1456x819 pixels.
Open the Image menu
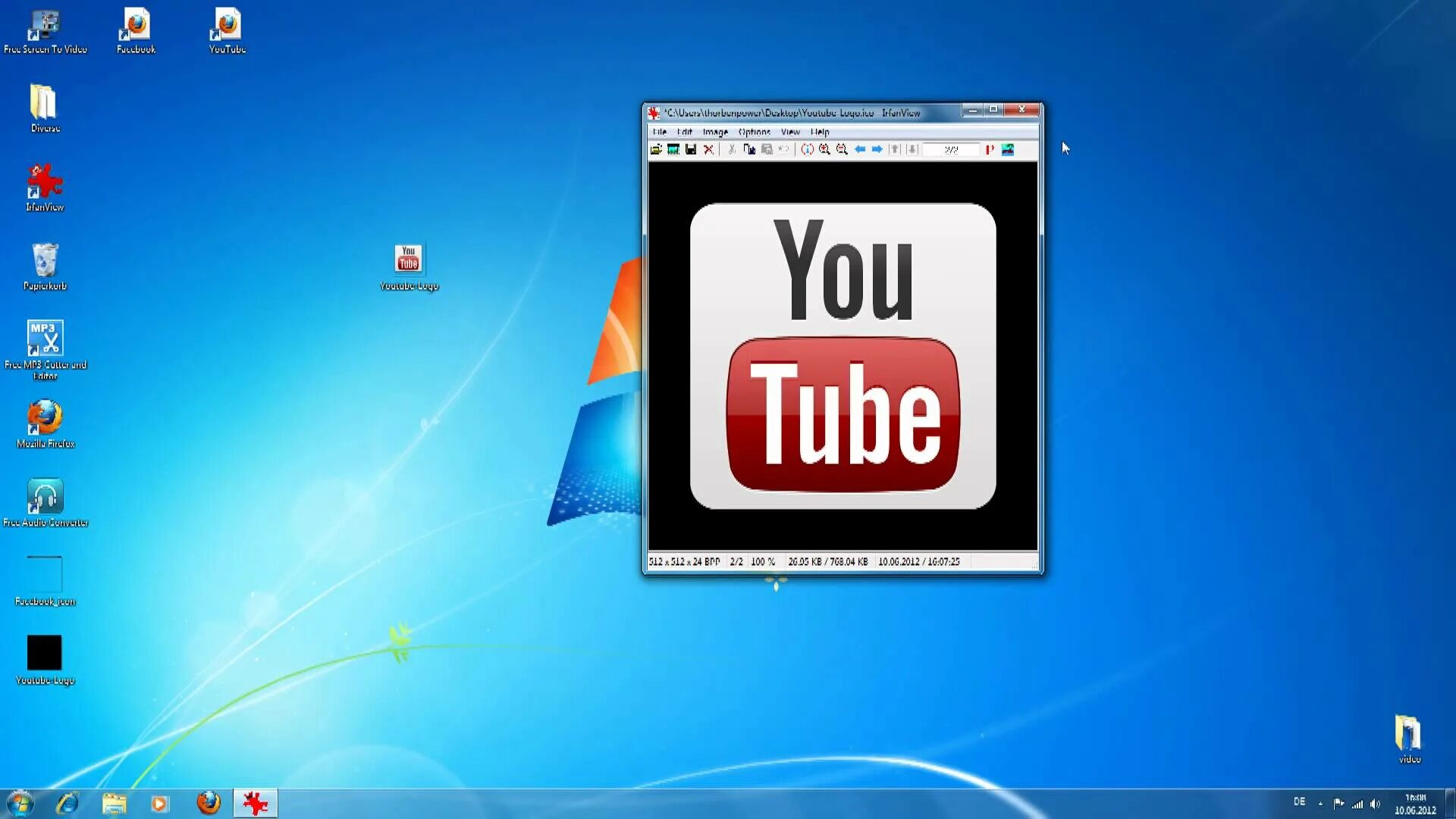click(x=715, y=132)
